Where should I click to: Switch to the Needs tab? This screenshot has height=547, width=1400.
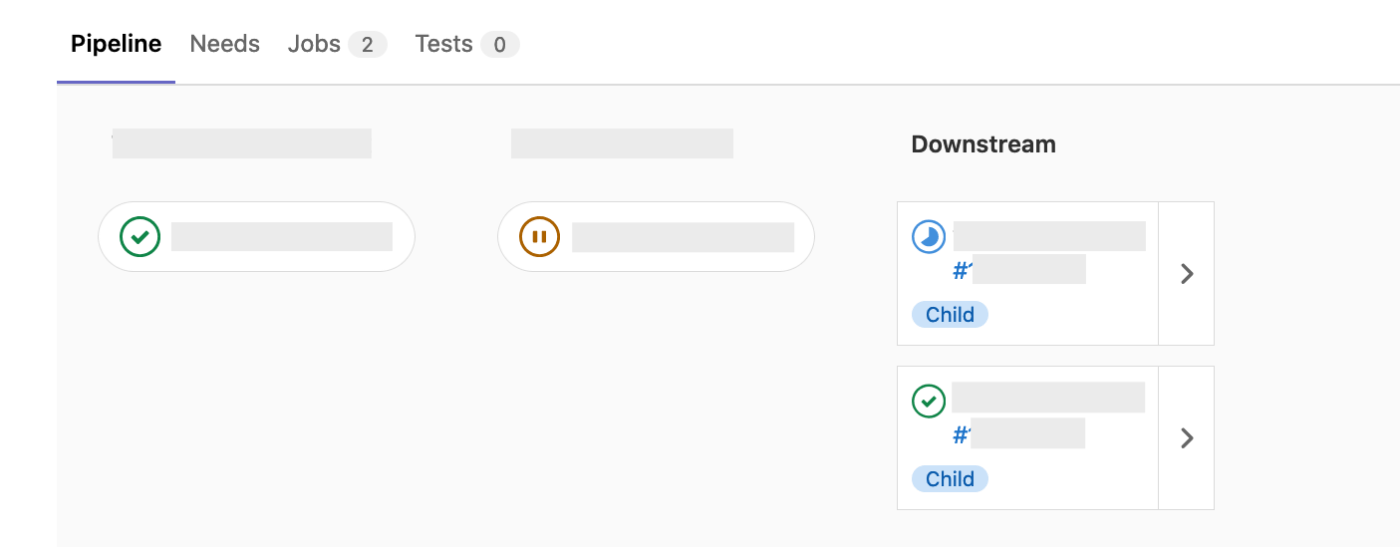point(225,44)
